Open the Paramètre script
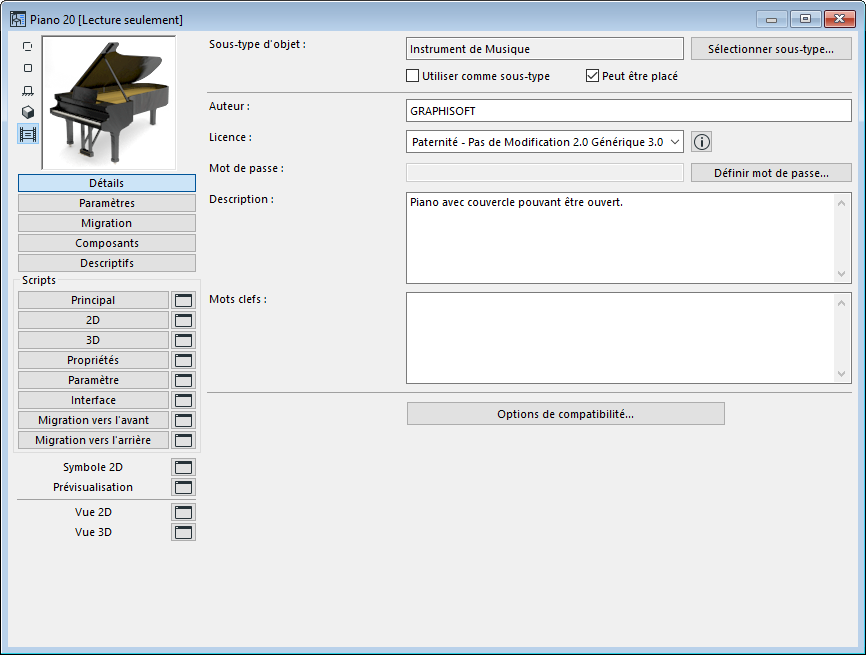Viewport: 866px width, 655px height. (x=93, y=380)
